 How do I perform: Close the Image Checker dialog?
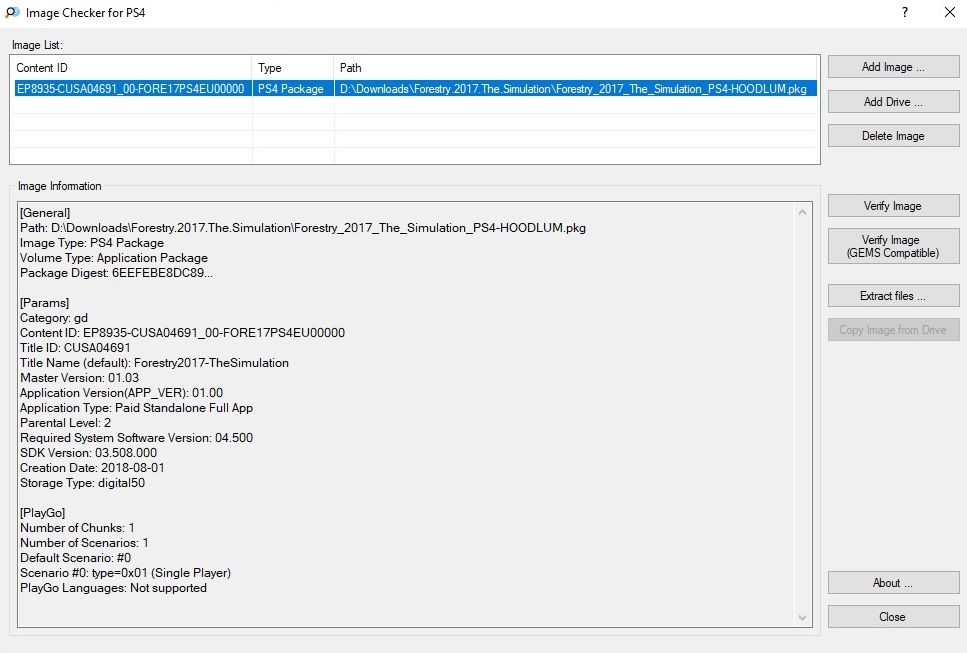[893, 617]
